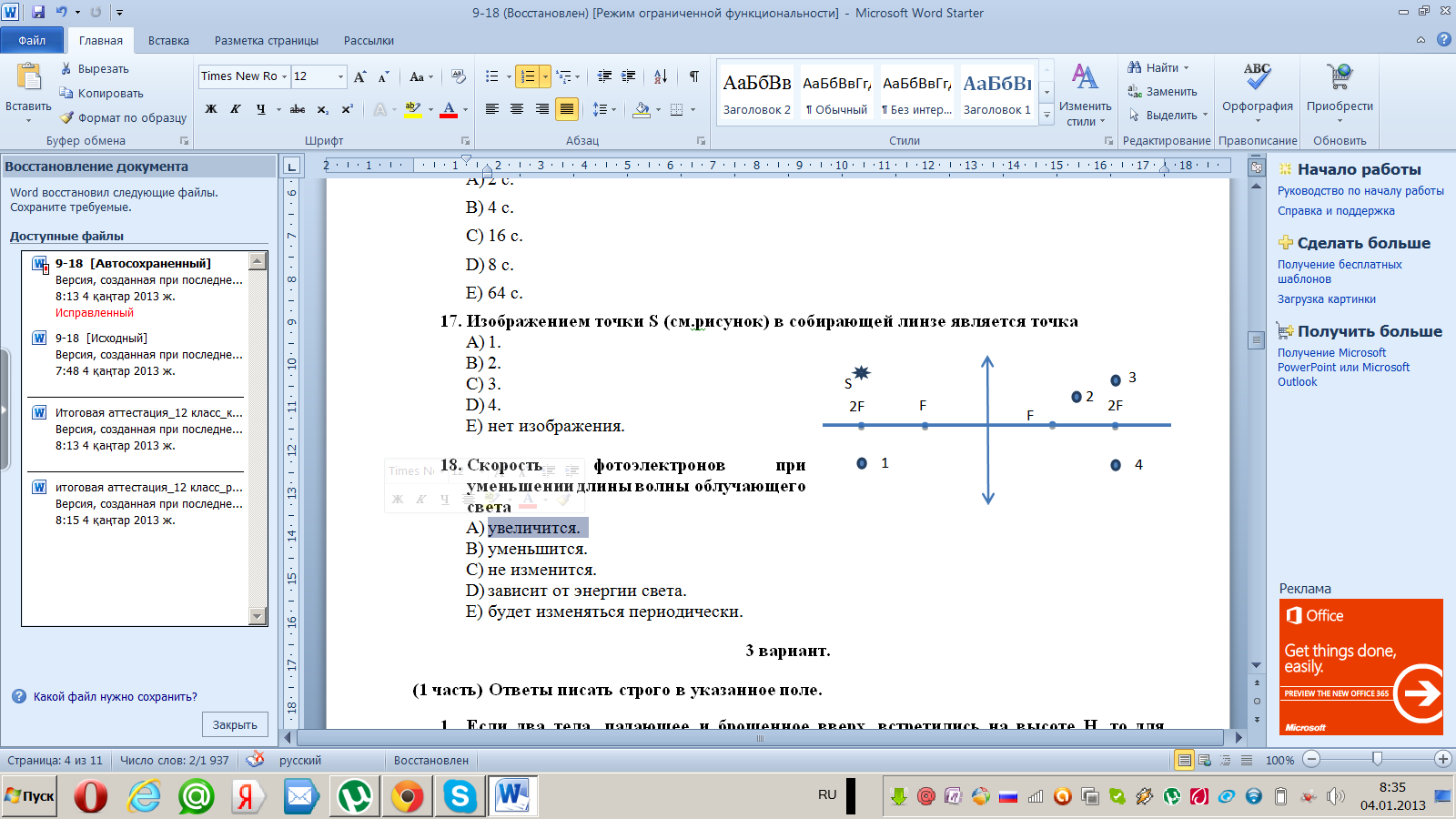Screen dimensions: 1456x819
Task: Click the Clear Formatting eraser icon
Action: pyautogui.click(x=459, y=76)
